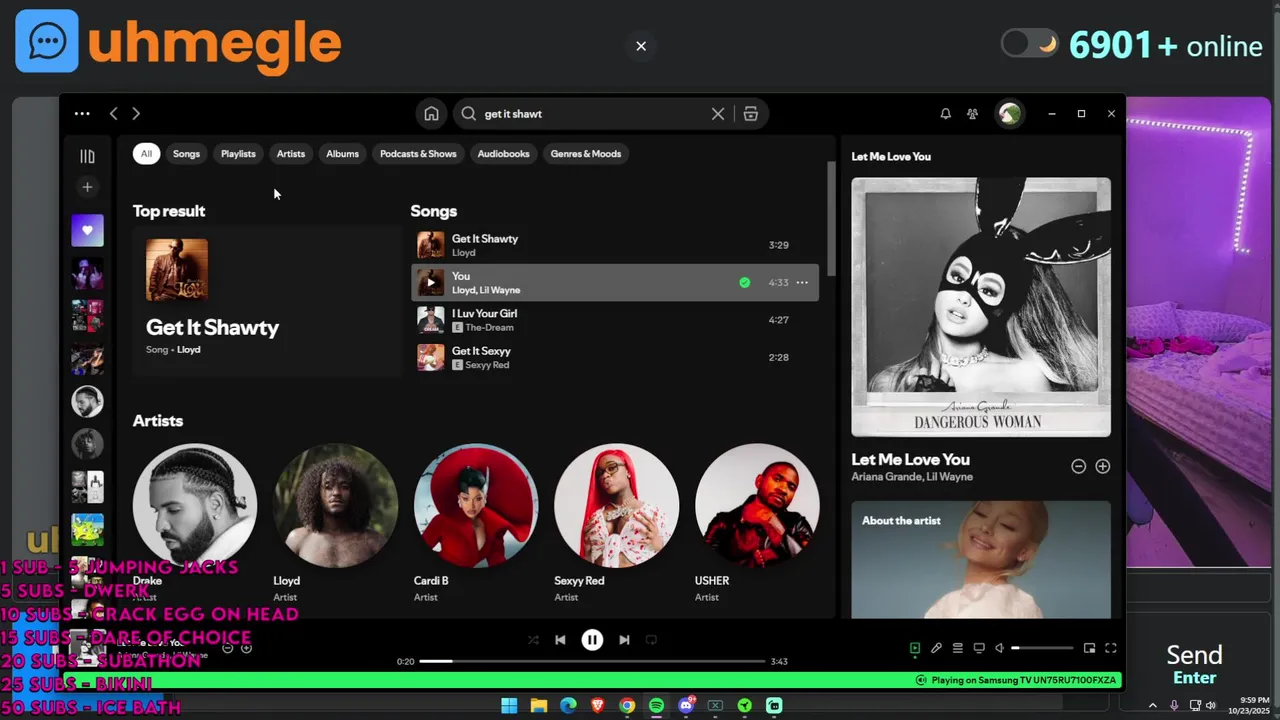This screenshot has height=720, width=1280.
Task: Open the Cardi B artist card
Action: [476, 523]
